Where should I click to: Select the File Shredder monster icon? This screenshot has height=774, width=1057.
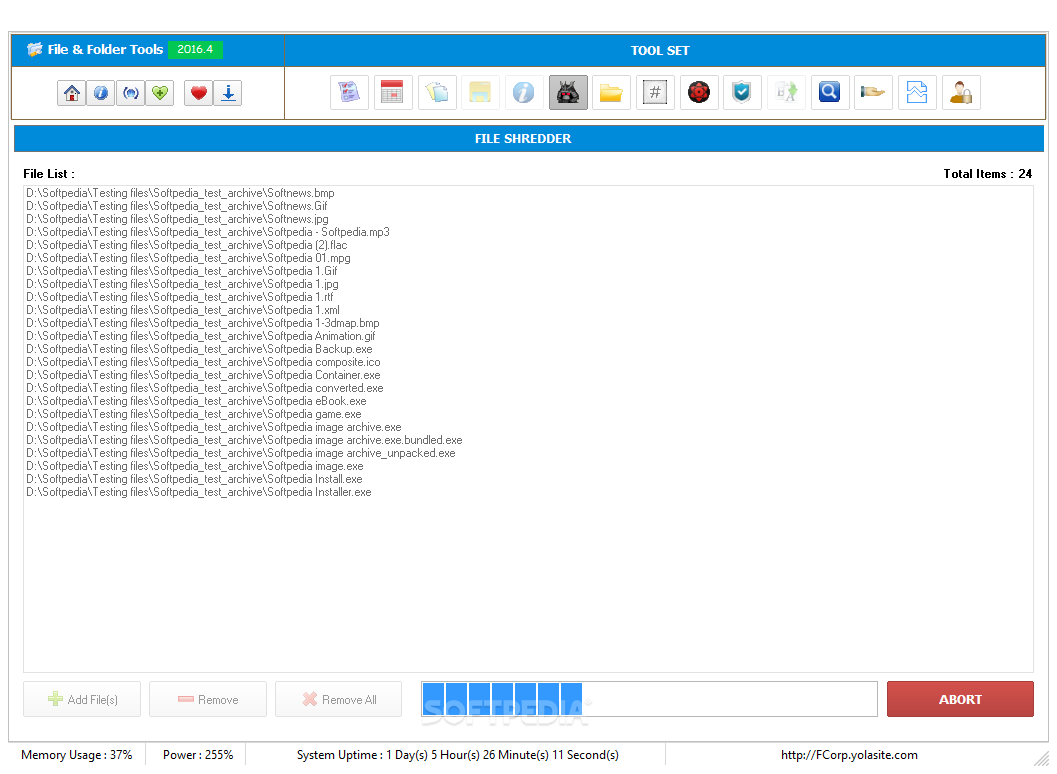pyautogui.click(x=568, y=92)
